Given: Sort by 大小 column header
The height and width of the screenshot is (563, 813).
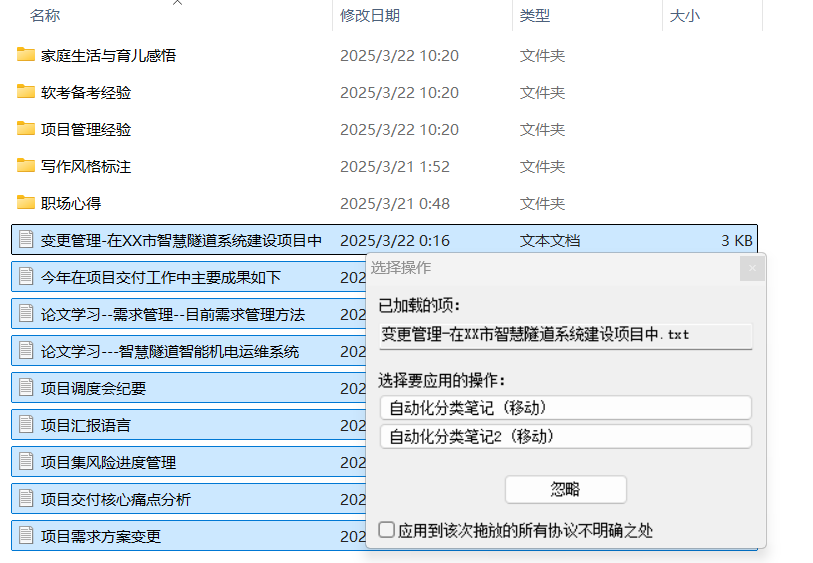Looking at the screenshot, I should click(x=684, y=16).
